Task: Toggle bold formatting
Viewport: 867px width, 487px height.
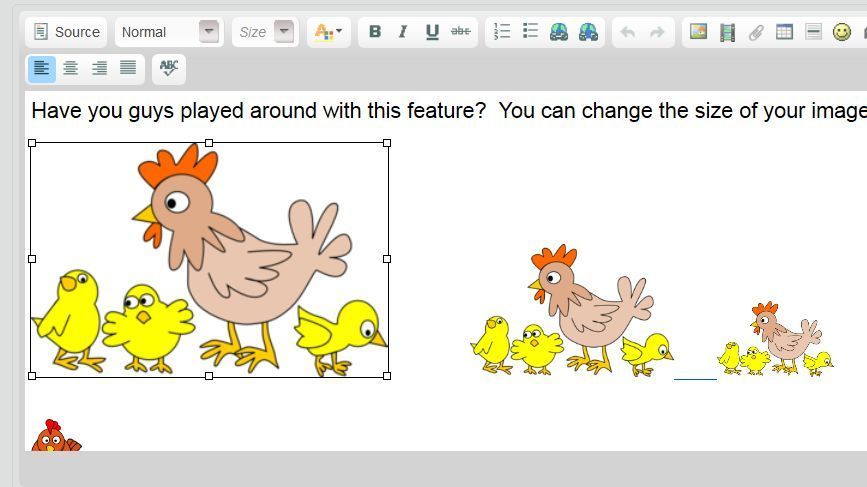Action: 374,32
